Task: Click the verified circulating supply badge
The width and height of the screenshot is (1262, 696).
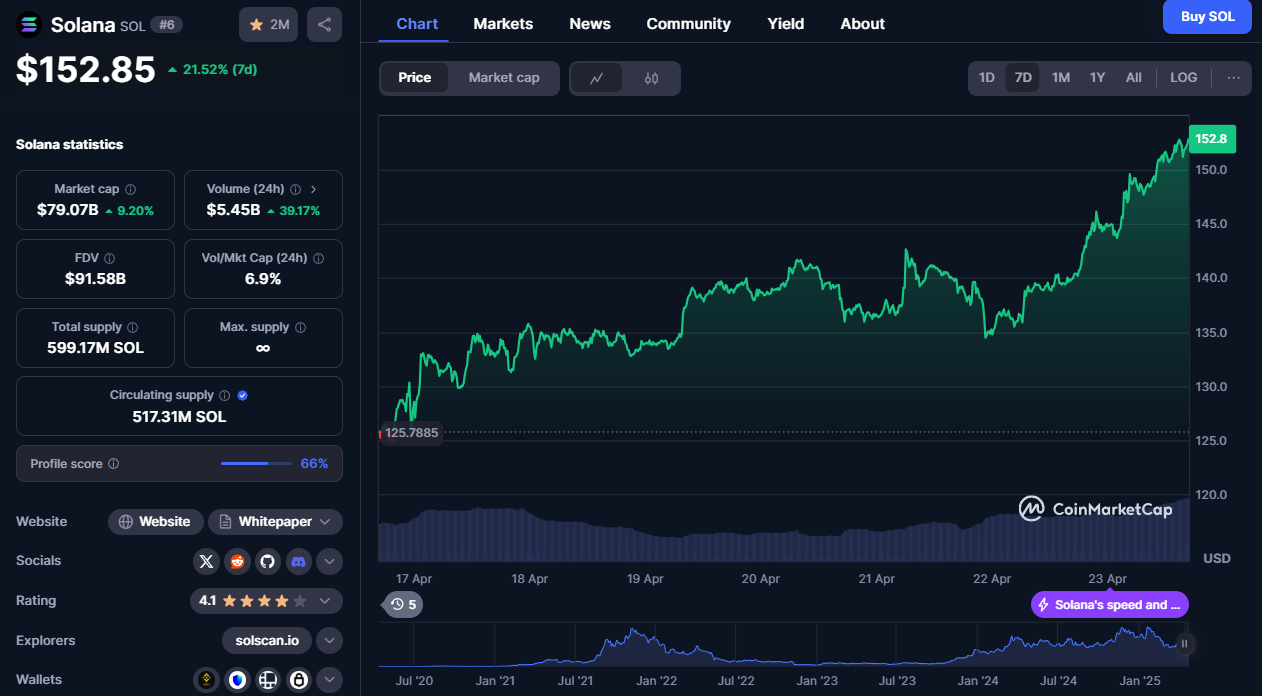Action: tap(243, 395)
